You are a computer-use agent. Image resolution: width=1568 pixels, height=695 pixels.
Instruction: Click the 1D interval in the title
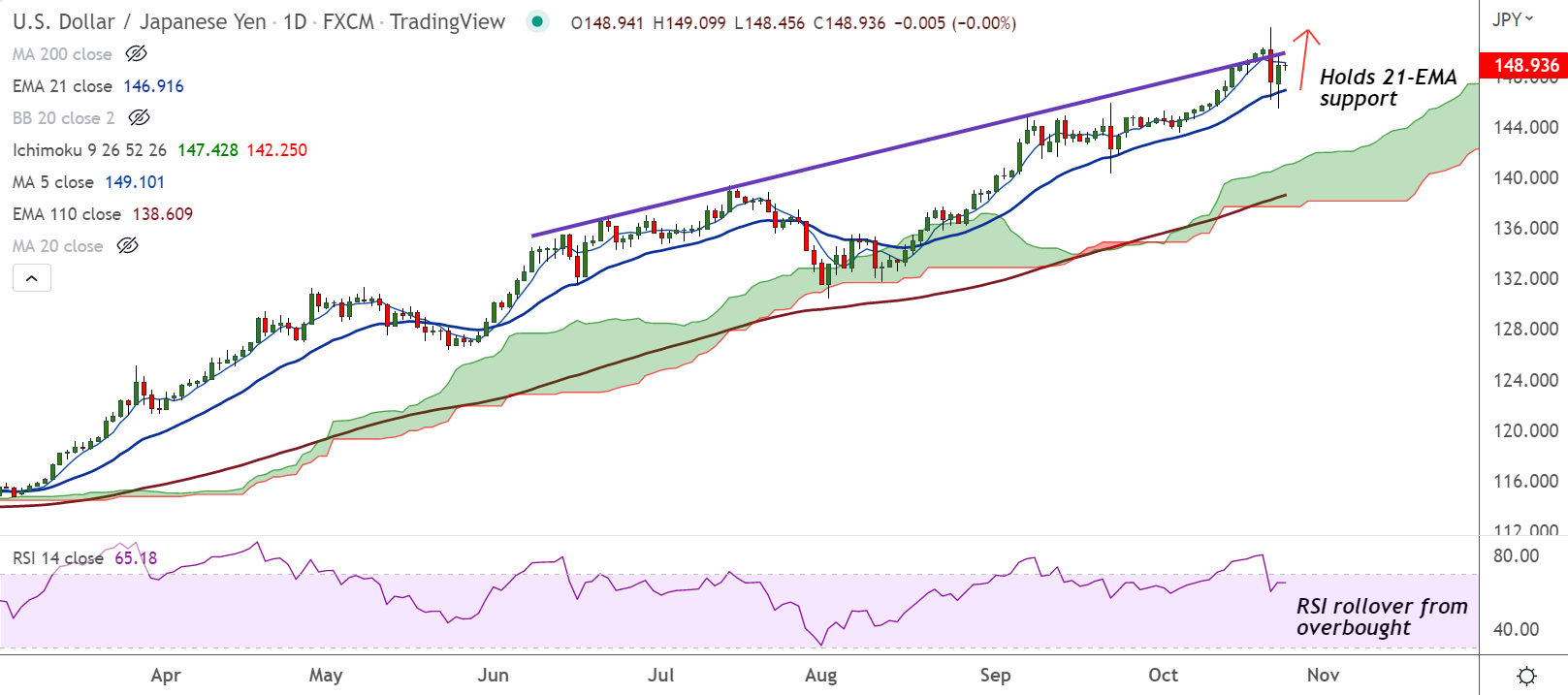tap(295, 21)
